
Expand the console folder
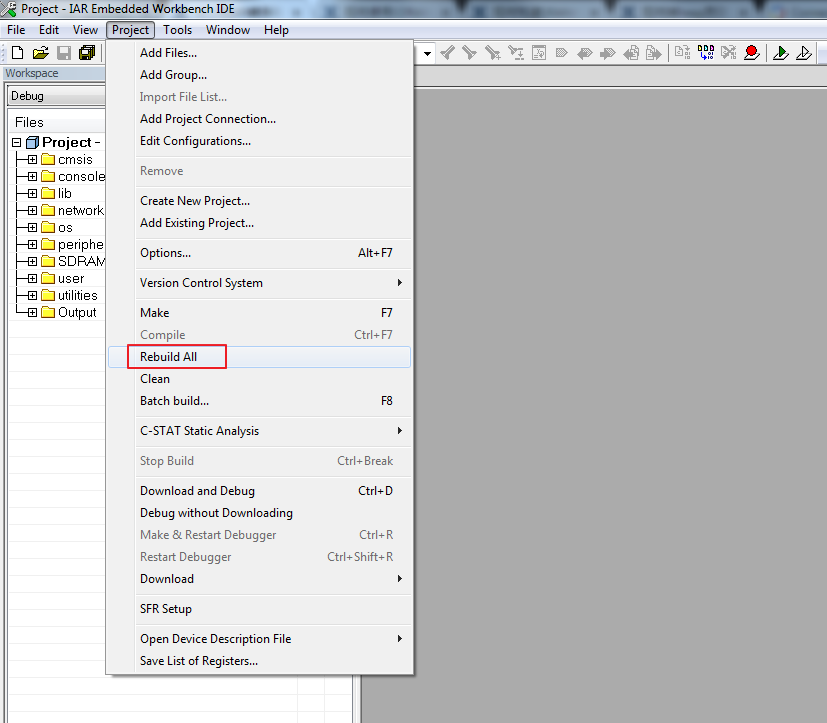click(x=32, y=176)
